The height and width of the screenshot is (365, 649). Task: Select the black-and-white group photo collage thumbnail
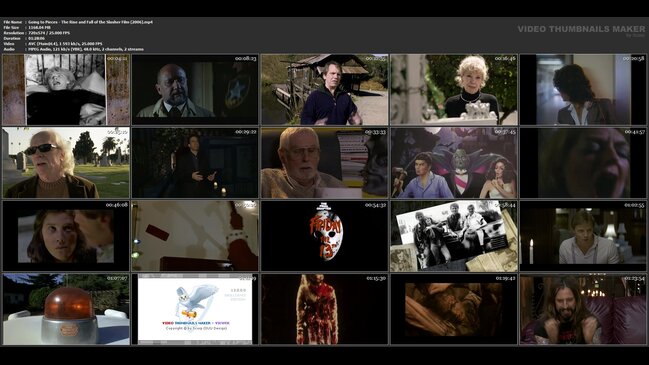(x=454, y=236)
